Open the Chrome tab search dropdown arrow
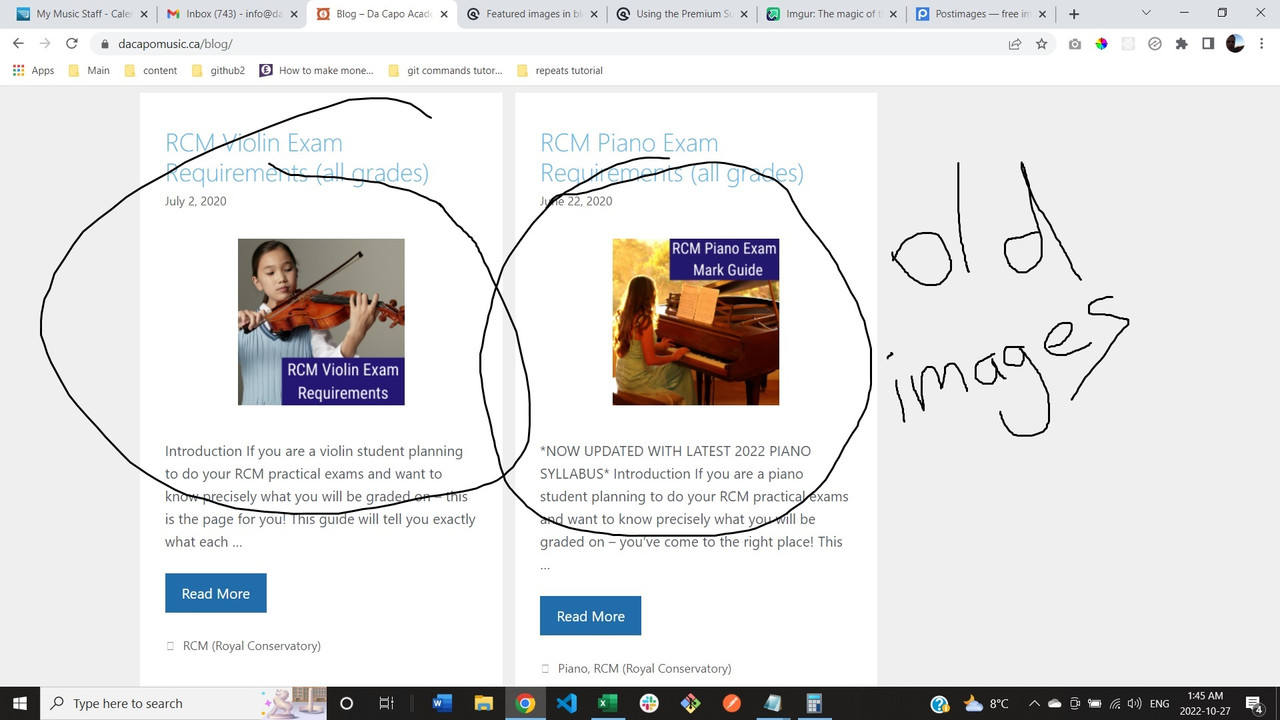This screenshot has width=1280, height=720. click(x=1146, y=14)
